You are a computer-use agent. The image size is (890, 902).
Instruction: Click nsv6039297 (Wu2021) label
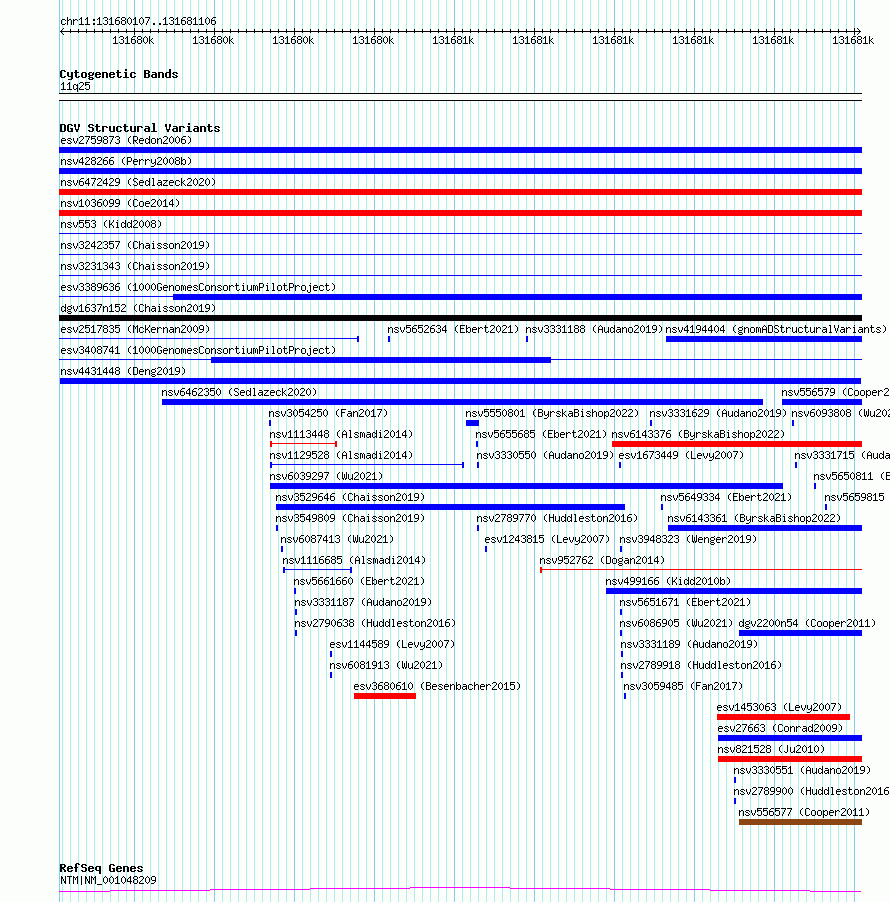click(326, 476)
